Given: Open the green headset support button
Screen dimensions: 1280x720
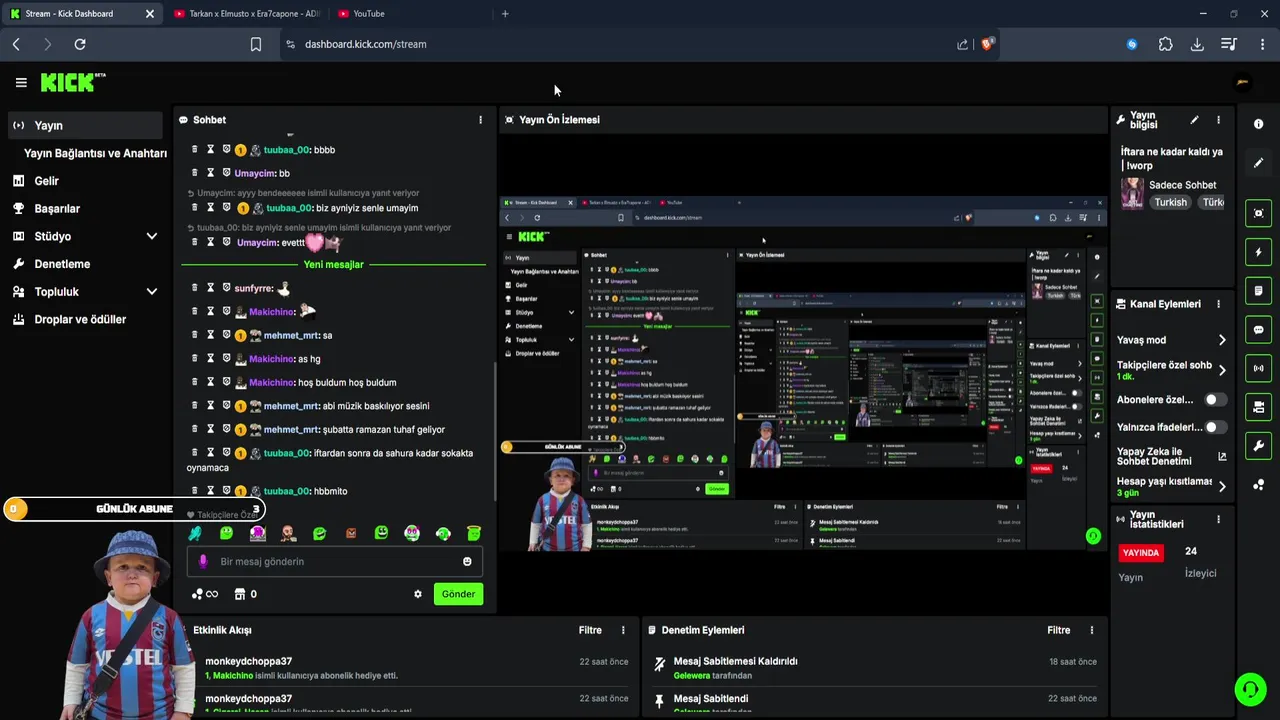Looking at the screenshot, I should click(x=1250, y=689).
